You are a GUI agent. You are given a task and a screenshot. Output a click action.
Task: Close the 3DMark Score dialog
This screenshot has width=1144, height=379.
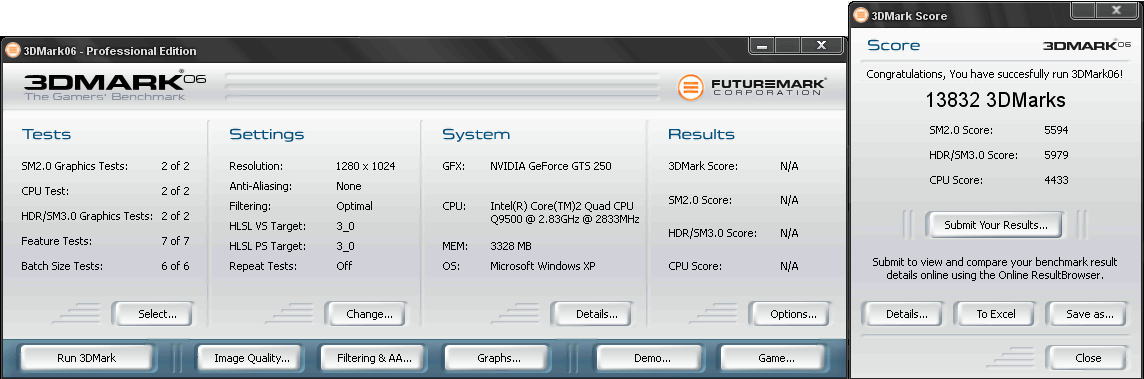(x=1088, y=358)
